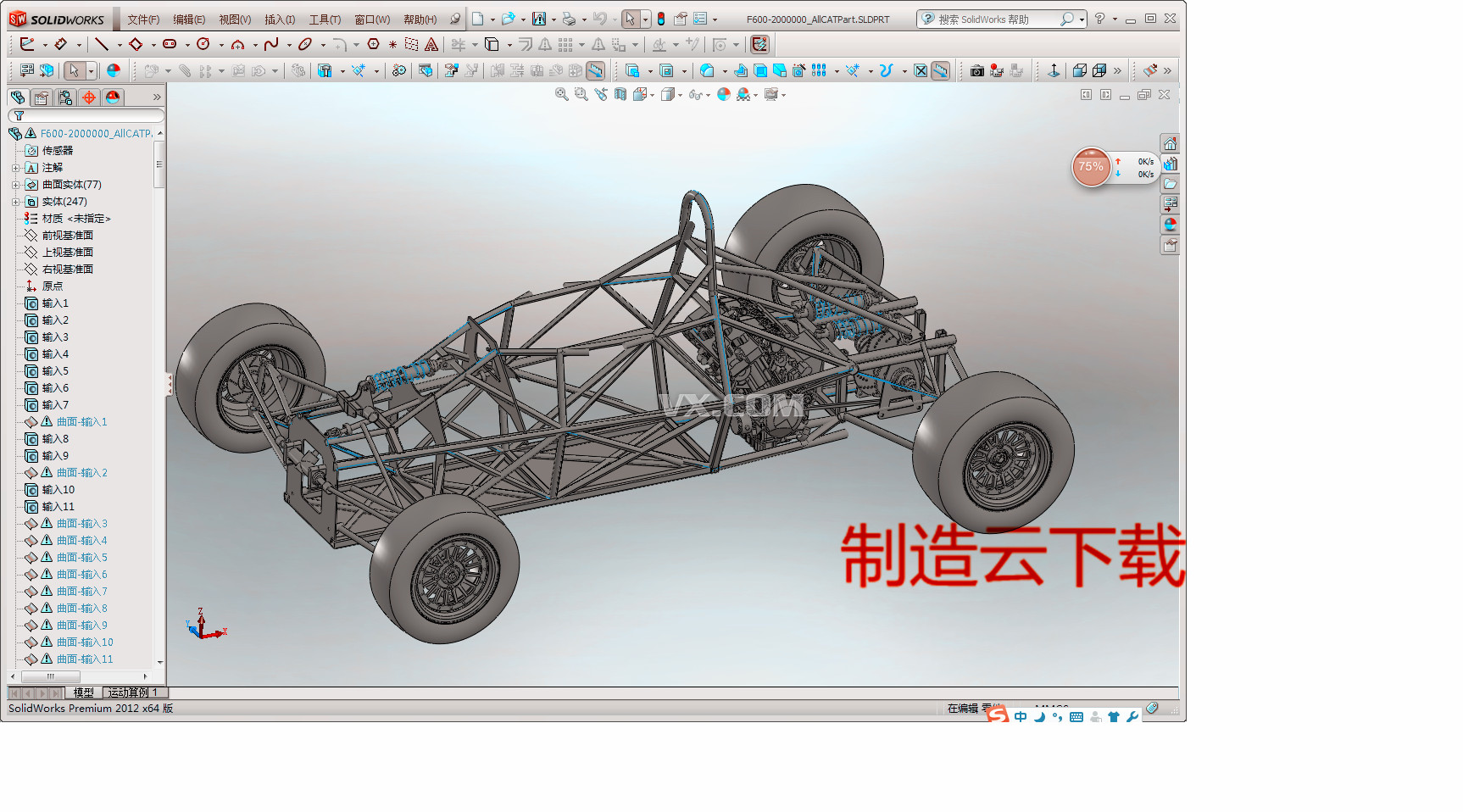Click the 75% progress indicator
This screenshot has height=812, width=1463.
[1091, 167]
